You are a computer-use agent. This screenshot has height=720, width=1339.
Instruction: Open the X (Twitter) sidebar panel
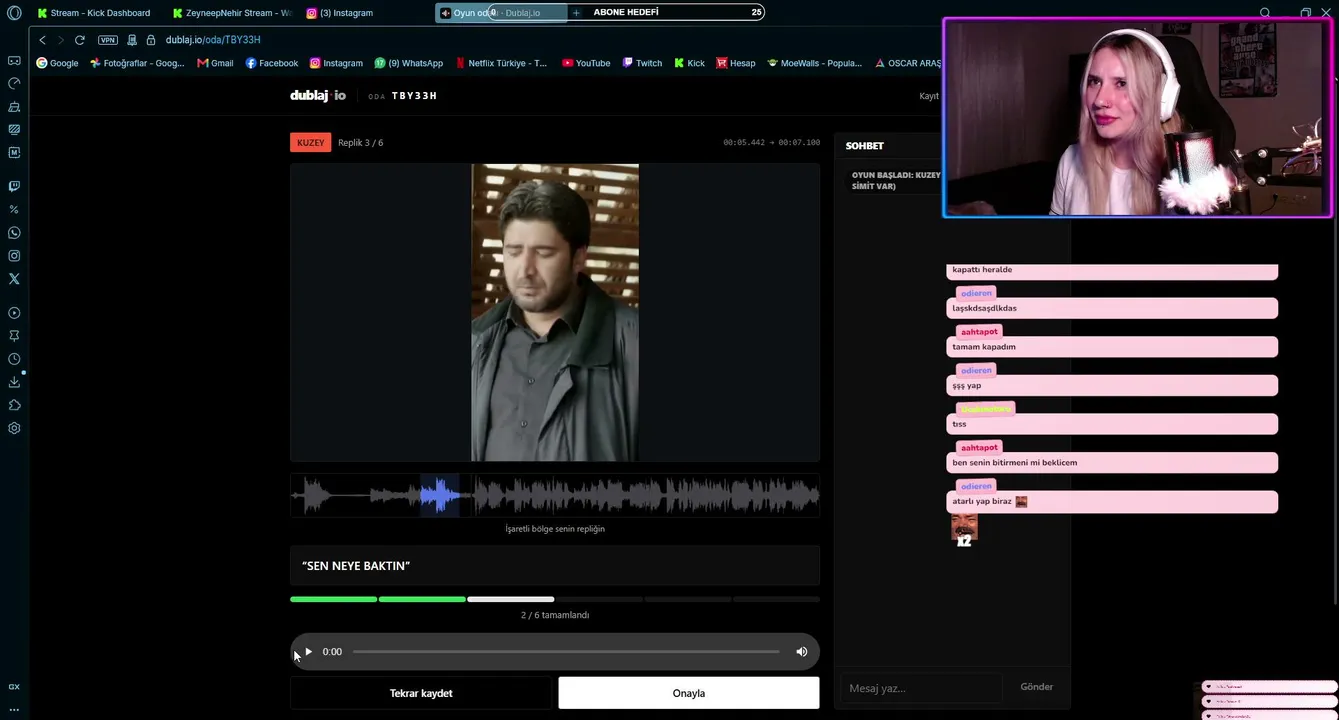coord(14,279)
